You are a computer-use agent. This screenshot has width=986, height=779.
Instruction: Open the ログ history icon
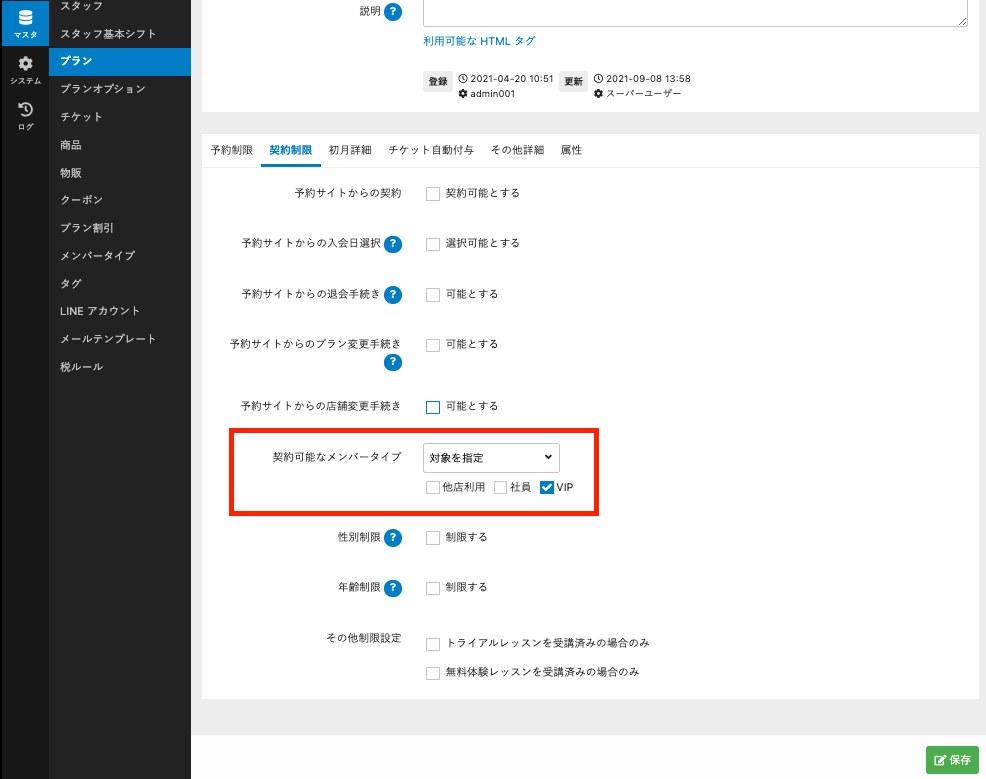[25, 115]
